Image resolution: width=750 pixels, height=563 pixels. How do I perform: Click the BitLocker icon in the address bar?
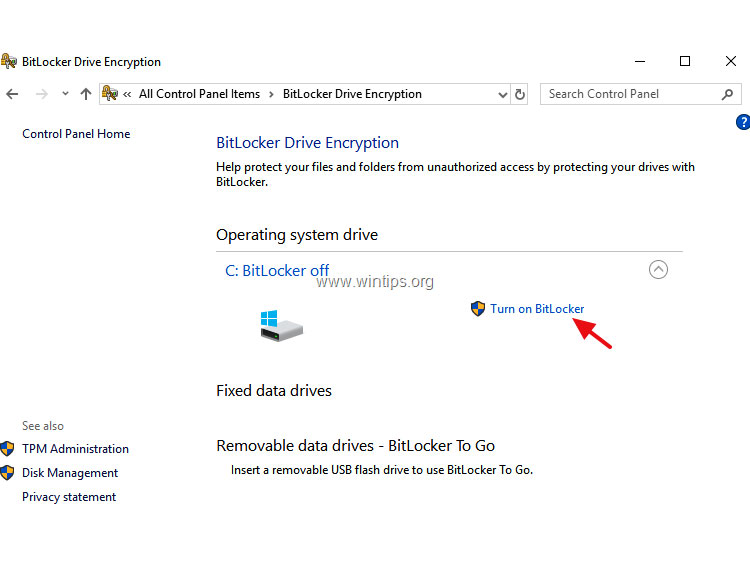[110, 93]
